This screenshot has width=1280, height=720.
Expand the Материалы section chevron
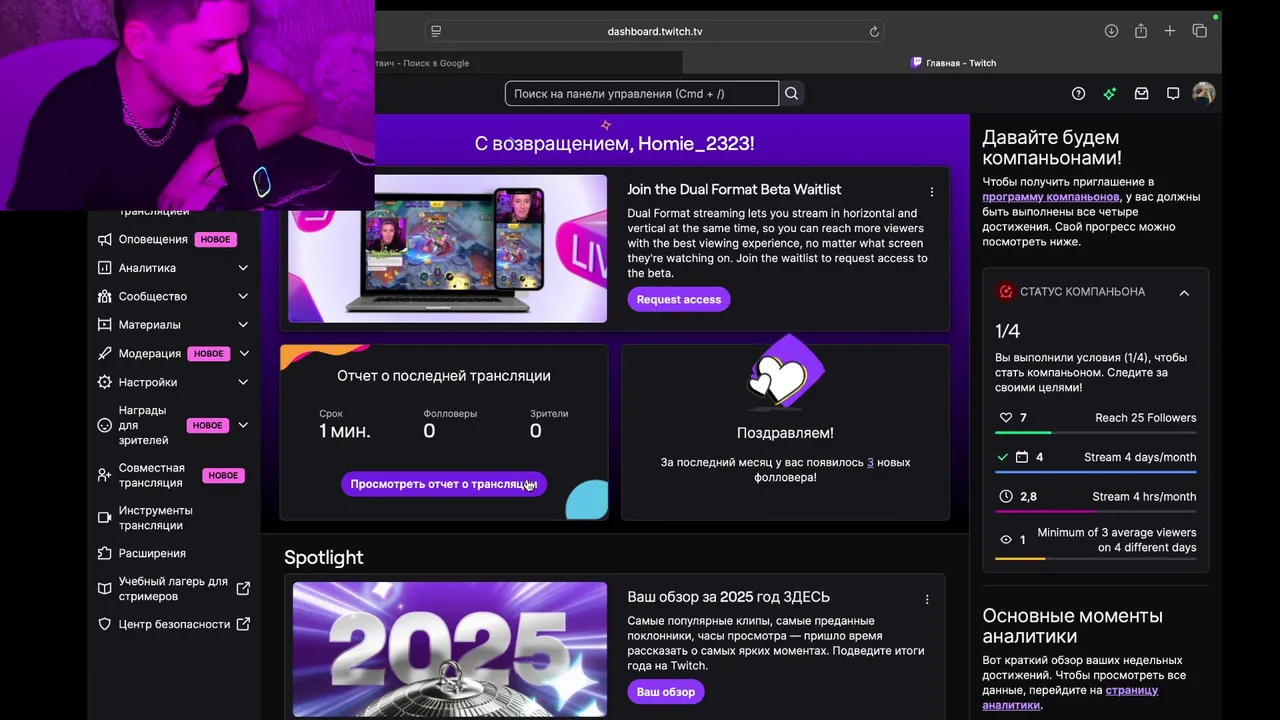pos(243,325)
